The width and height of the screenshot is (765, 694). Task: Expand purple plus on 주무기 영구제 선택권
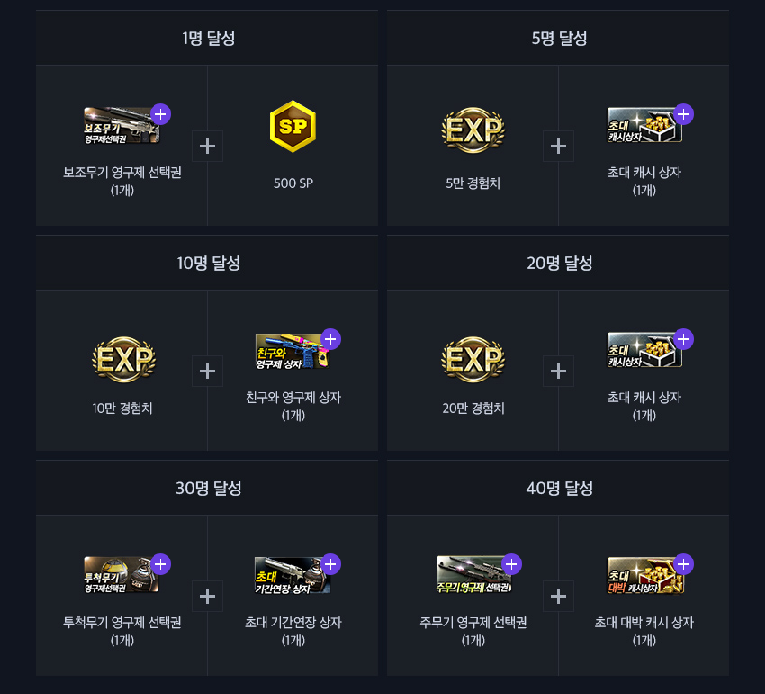tap(511, 564)
